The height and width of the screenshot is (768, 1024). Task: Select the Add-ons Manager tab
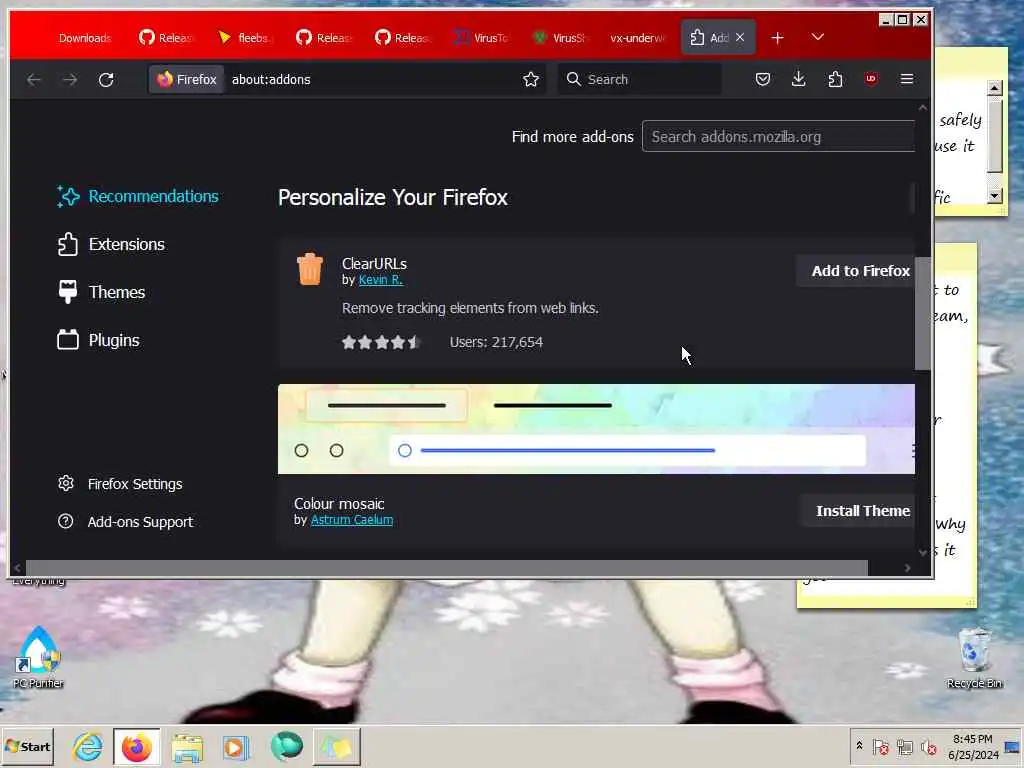coord(710,38)
